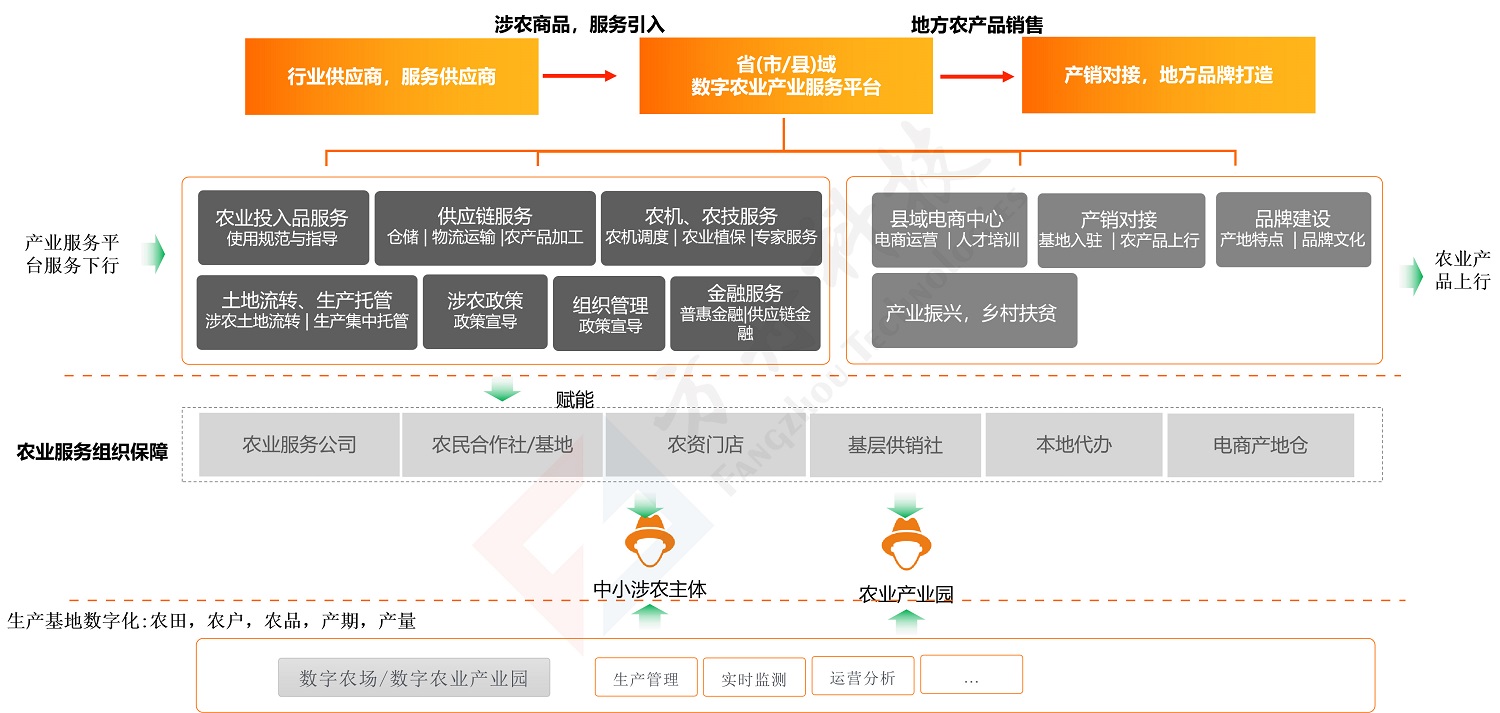This screenshot has height=713, width=1500.
Task: Click the 农业产品上行 label
Action: (1463, 270)
